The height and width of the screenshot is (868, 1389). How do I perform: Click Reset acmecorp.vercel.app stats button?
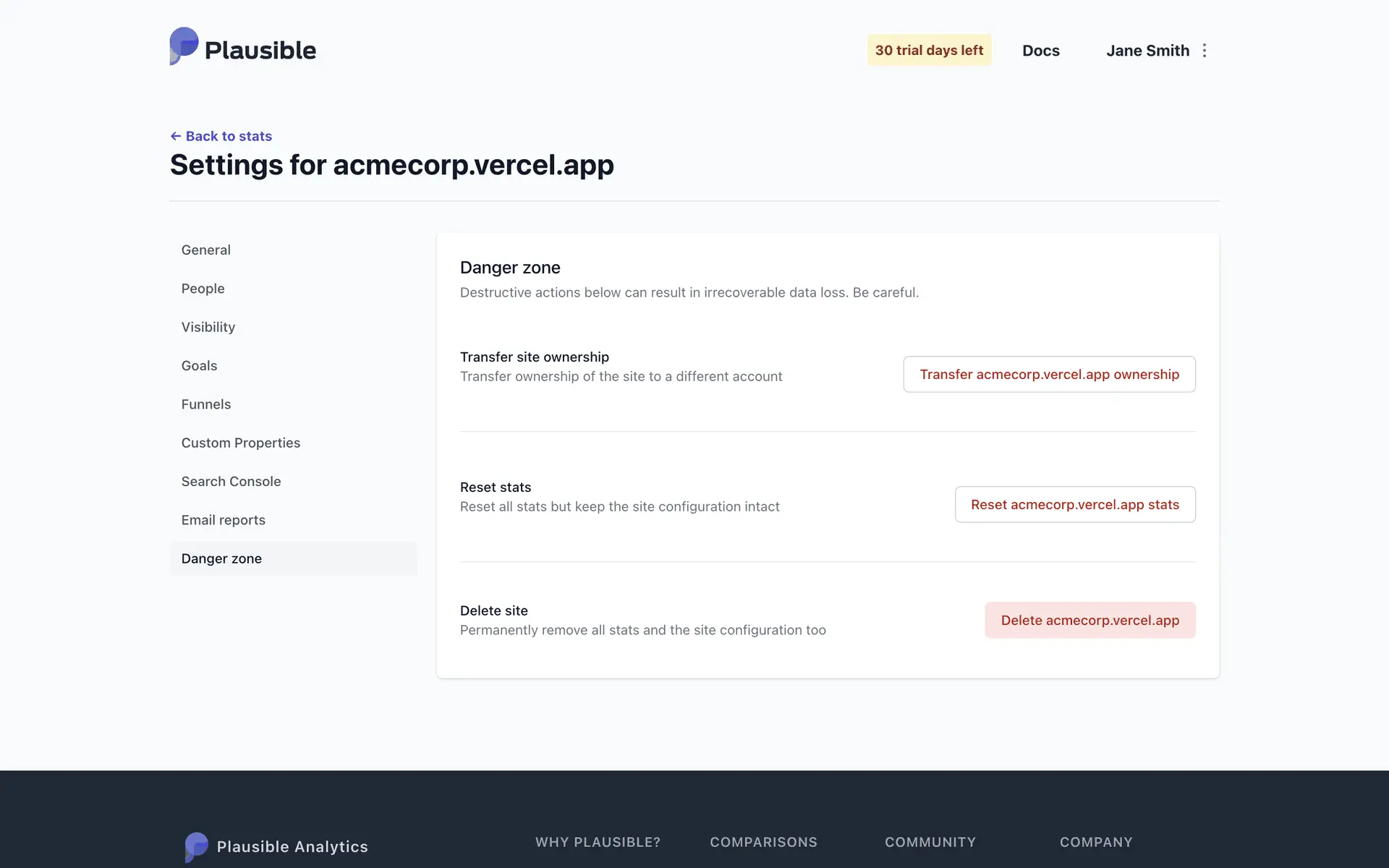point(1074,504)
